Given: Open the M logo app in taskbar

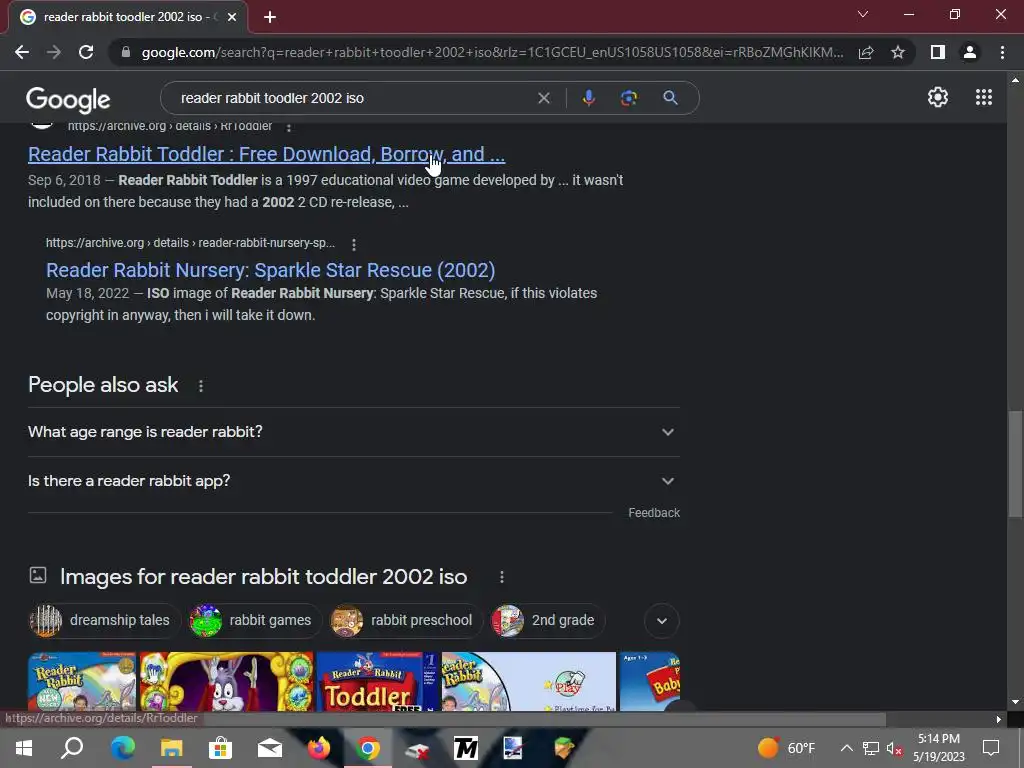Looking at the screenshot, I should (466, 748).
